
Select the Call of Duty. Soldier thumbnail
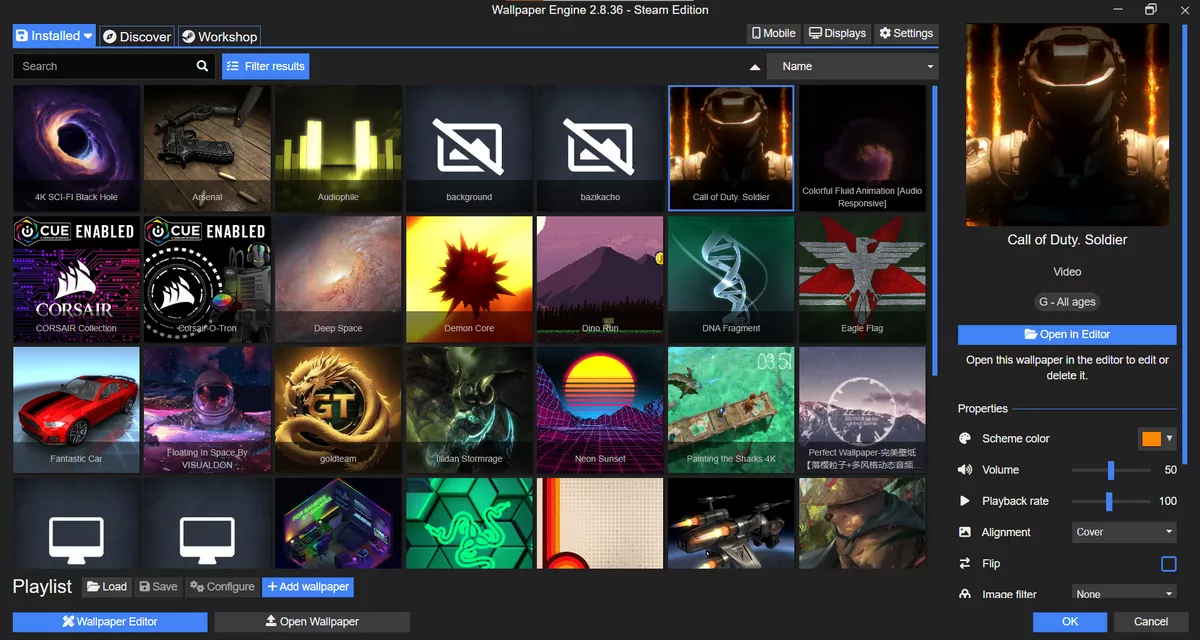point(731,148)
